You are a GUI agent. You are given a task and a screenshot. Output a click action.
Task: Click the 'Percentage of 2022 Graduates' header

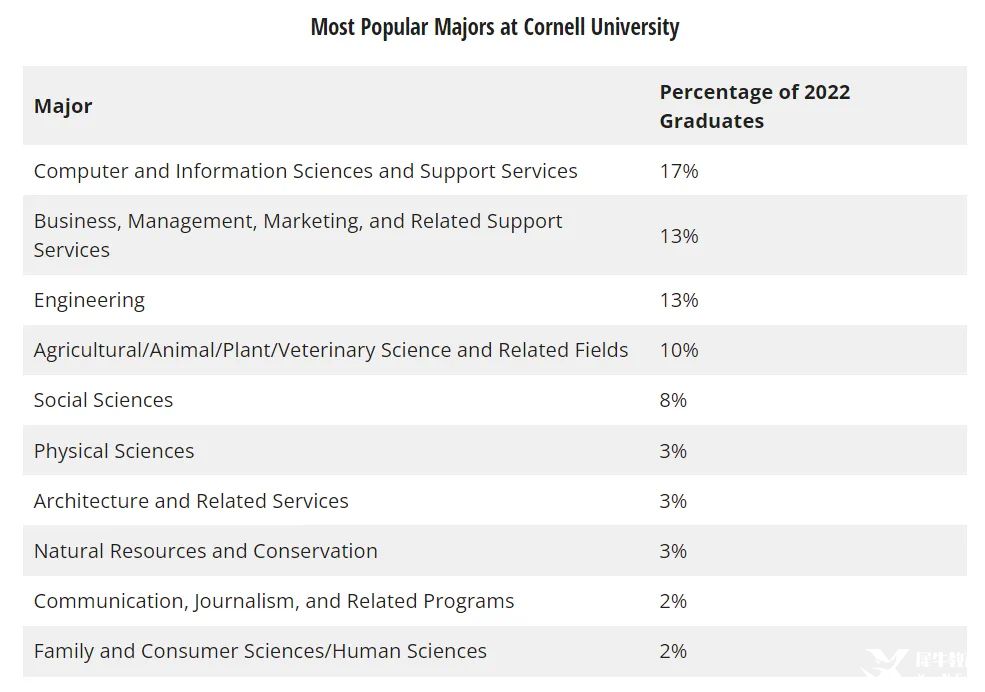(x=754, y=106)
